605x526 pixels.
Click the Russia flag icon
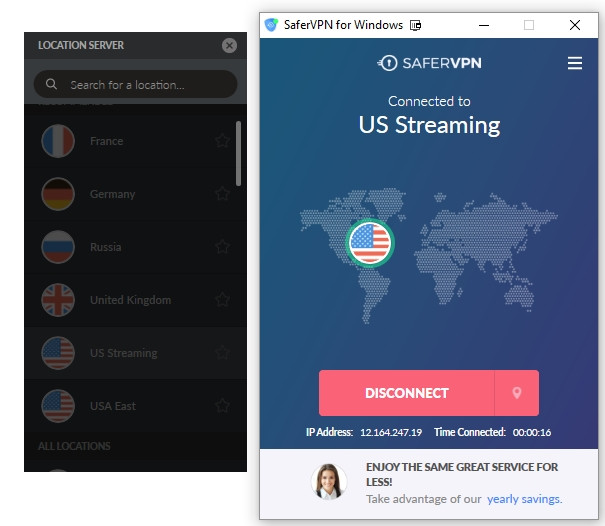[58, 247]
